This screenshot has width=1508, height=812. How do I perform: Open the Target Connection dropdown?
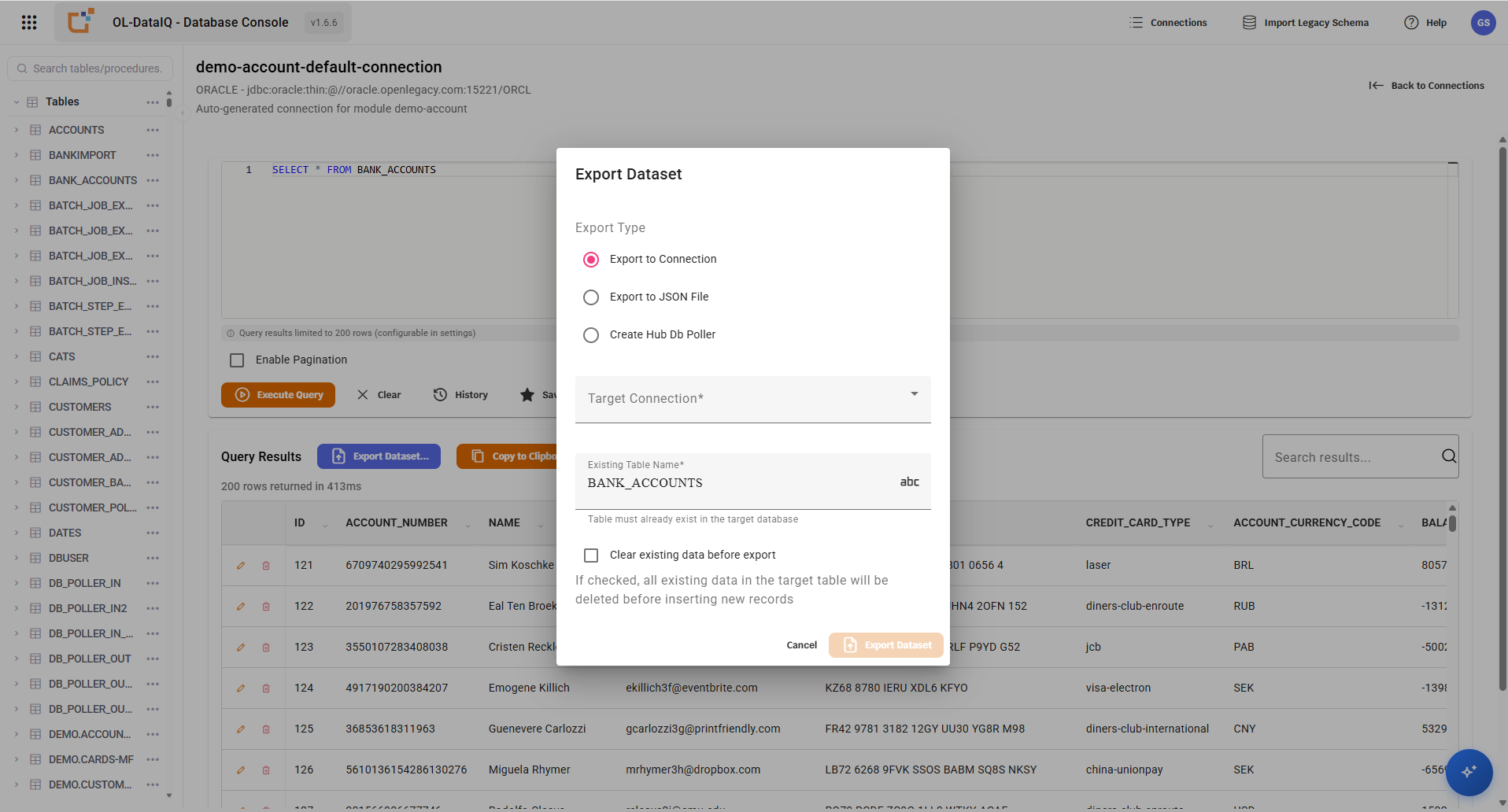[752, 400]
